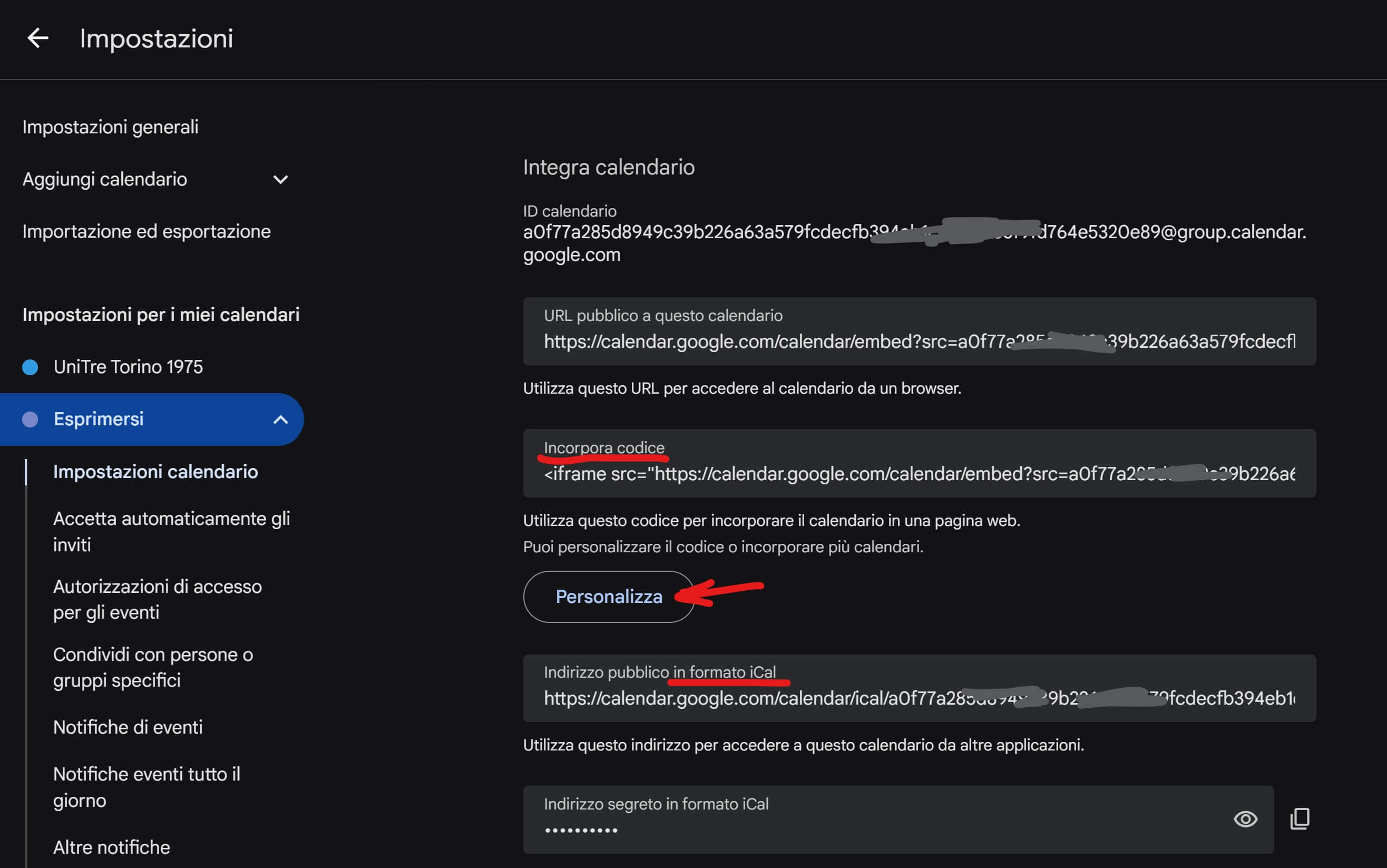This screenshot has height=868, width=1387.
Task: Jump to Accetta automaticamente gli inviti
Action: click(x=171, y=531)
